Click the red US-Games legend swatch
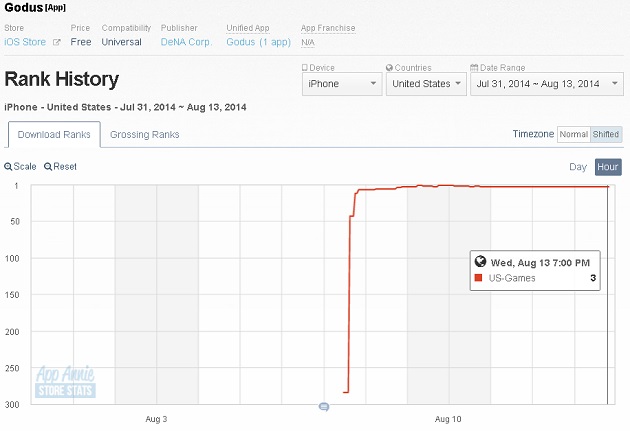Screen dimensions: 630x431 [478, 278]
